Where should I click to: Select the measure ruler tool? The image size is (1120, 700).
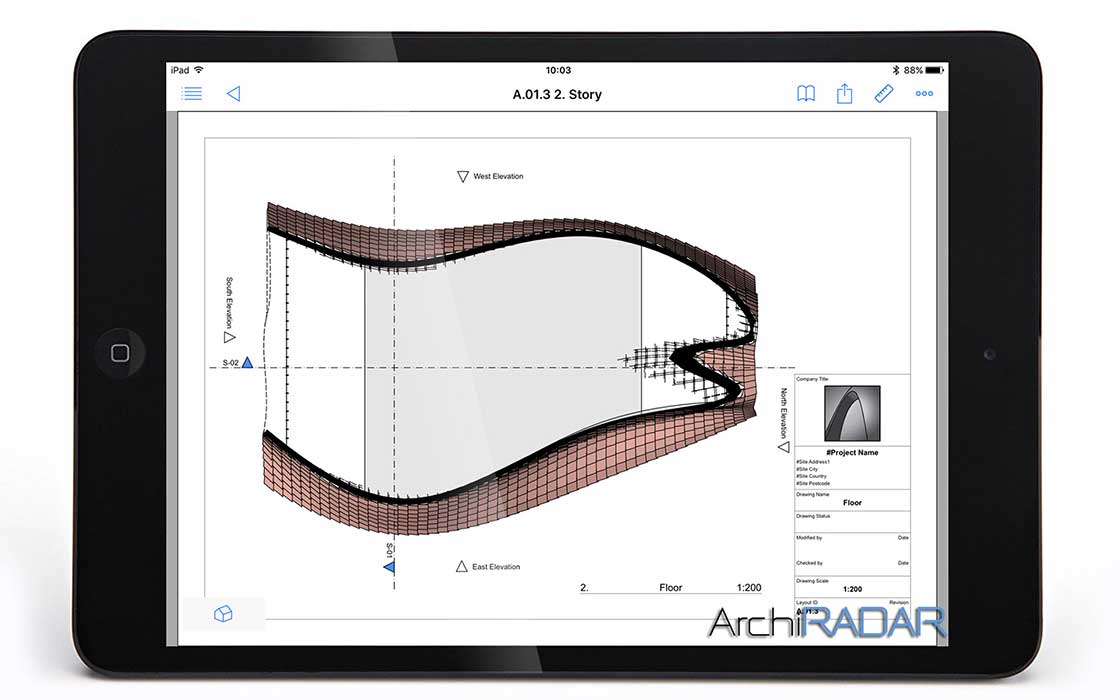(883, 93)
